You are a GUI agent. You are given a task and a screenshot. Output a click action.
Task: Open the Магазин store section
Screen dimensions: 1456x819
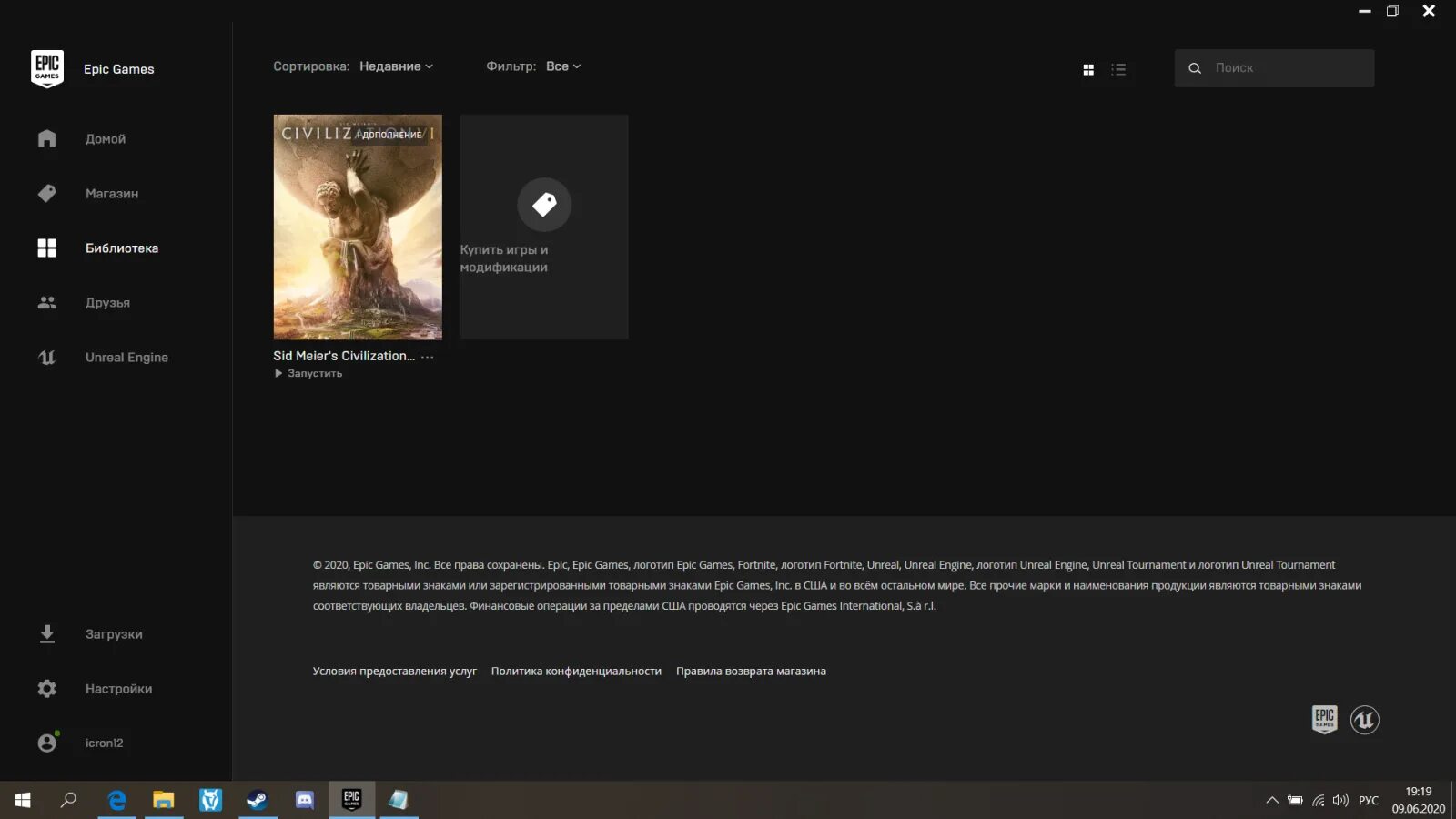(112, 193)
